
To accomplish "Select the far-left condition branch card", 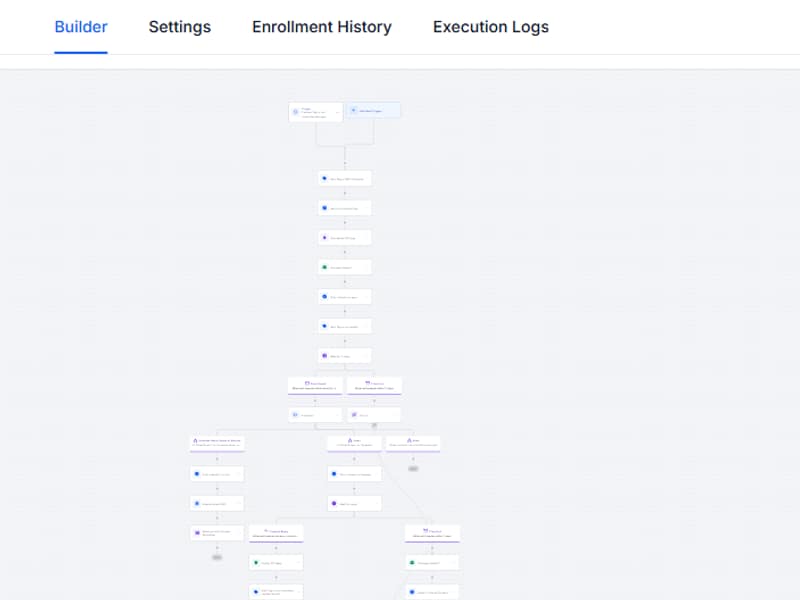I will tap(217, 443).
